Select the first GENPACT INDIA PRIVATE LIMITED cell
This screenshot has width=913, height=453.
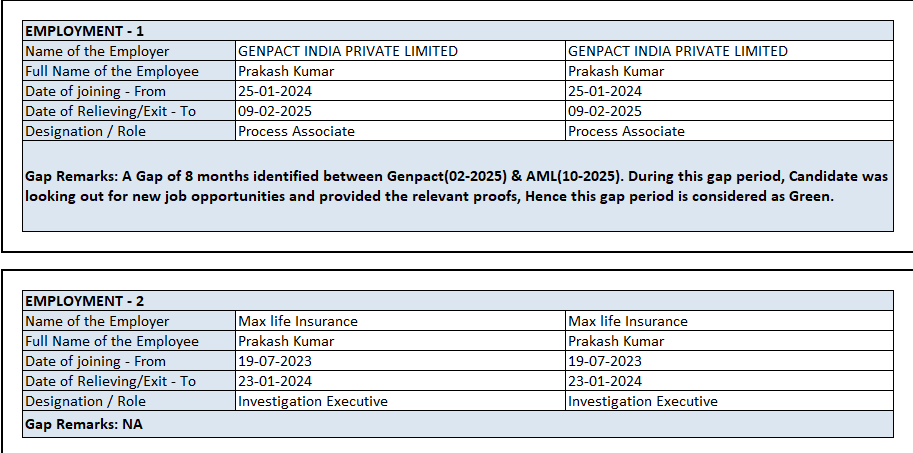[348, 51]
